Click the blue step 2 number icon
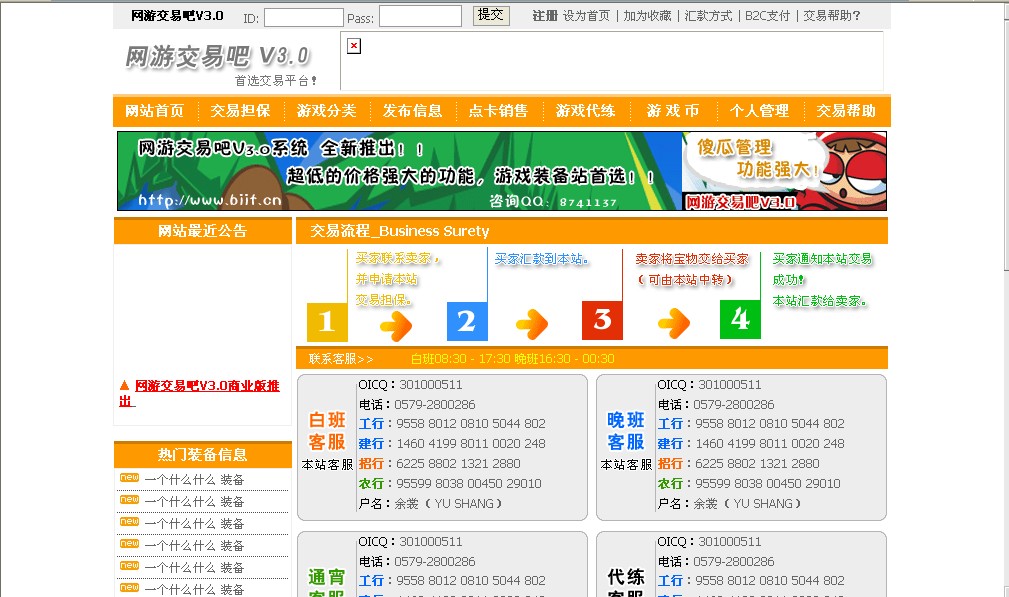This screenshot has height=597, width=1009. click(x=467, y=321)
